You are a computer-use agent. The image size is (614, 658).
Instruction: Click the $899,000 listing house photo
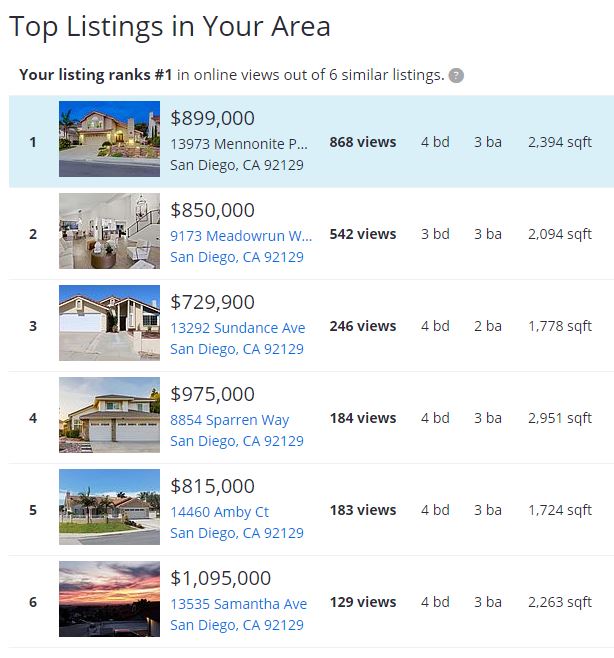110,139
